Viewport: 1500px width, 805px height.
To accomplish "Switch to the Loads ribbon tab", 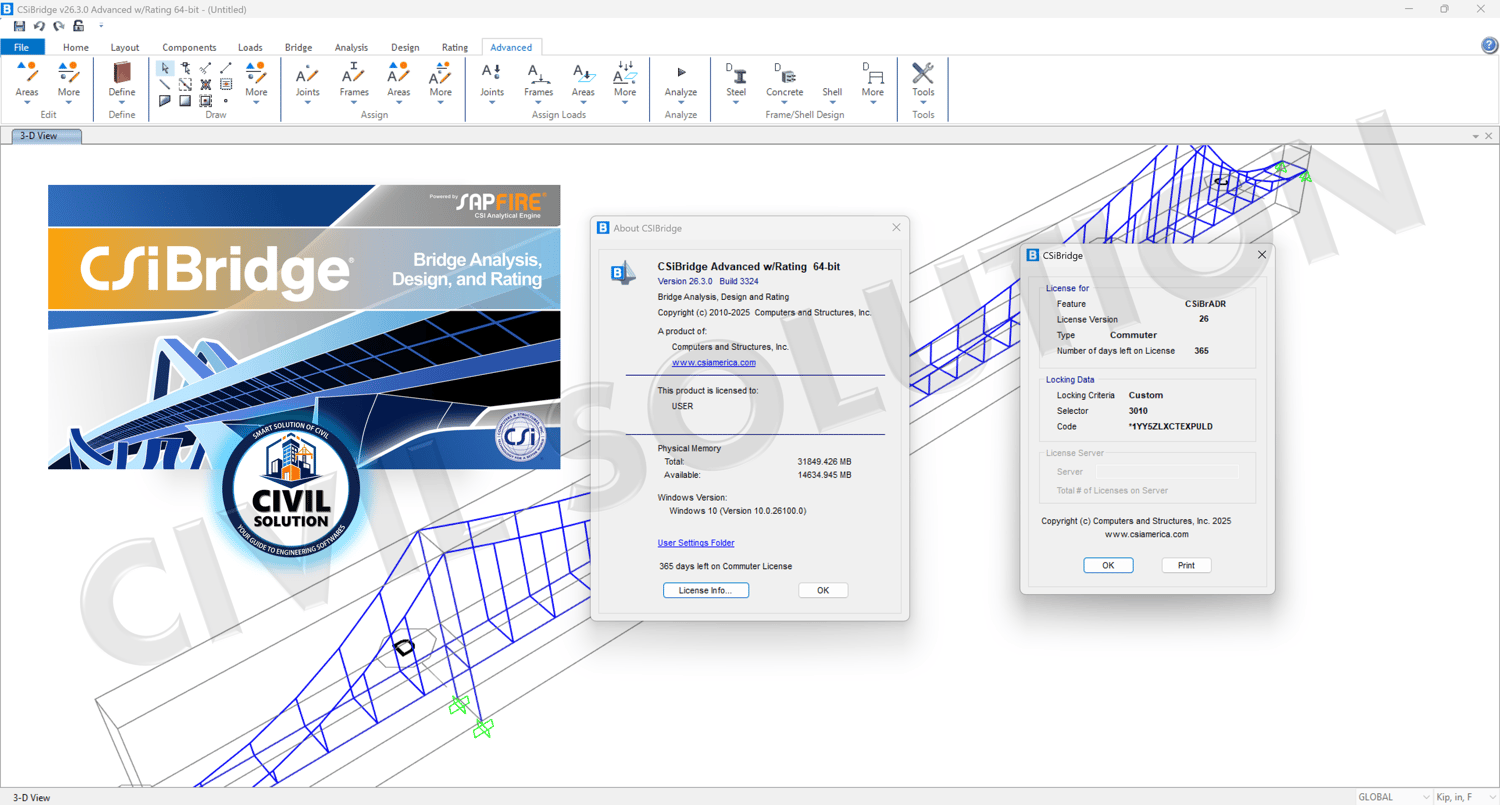I will point(250,47).
